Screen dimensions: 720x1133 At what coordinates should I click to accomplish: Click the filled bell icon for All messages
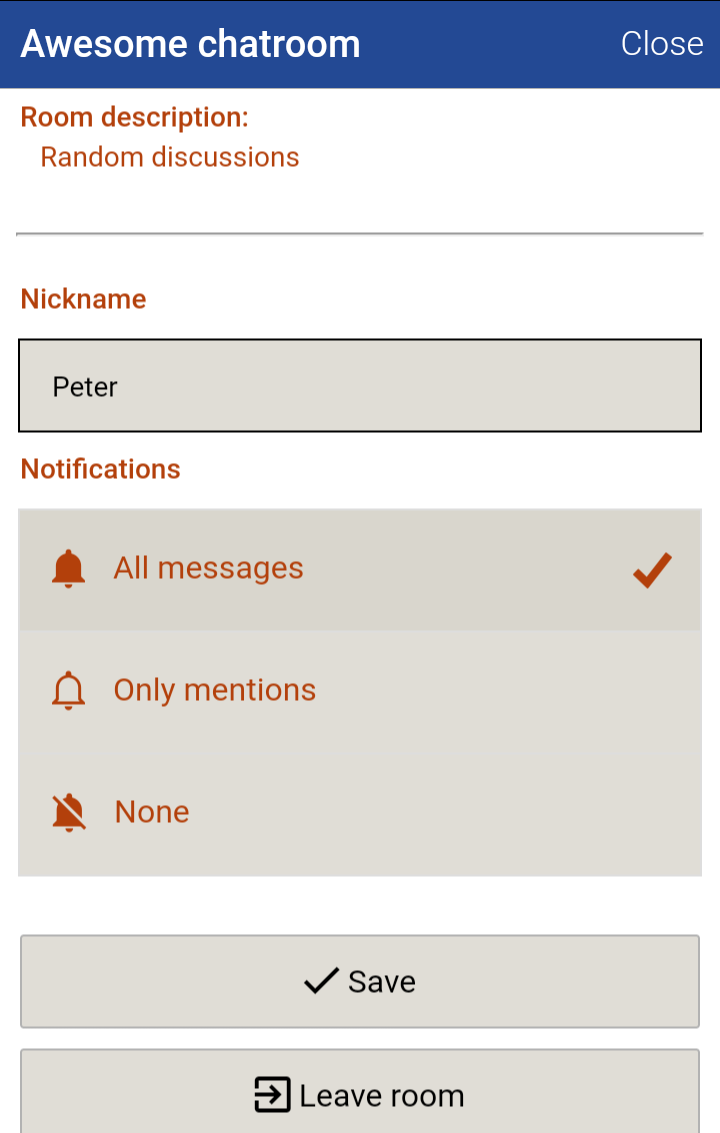(69, 569)
